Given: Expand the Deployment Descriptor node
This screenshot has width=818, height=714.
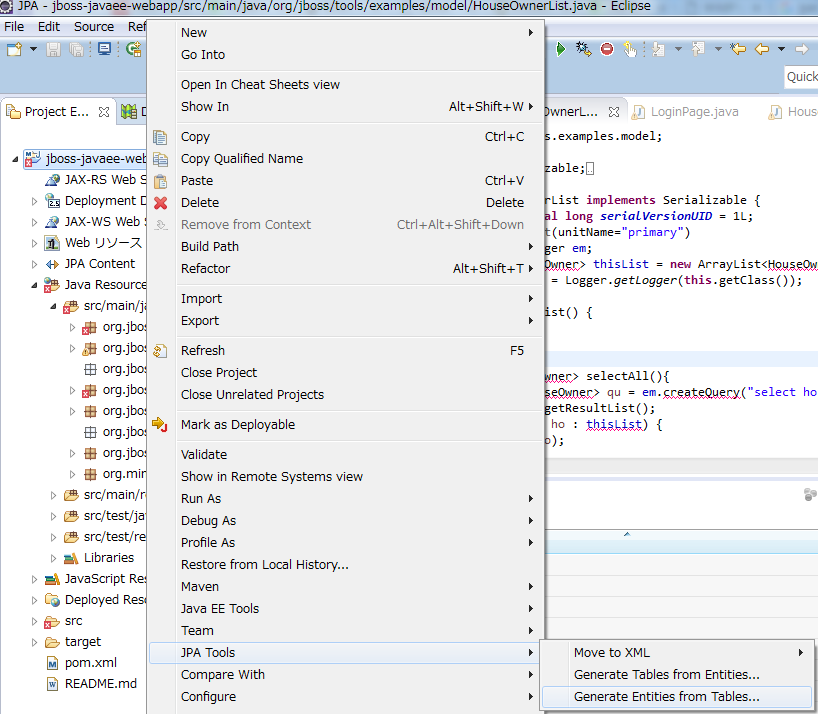Looking at the screenshot, I should coord(34,201).
